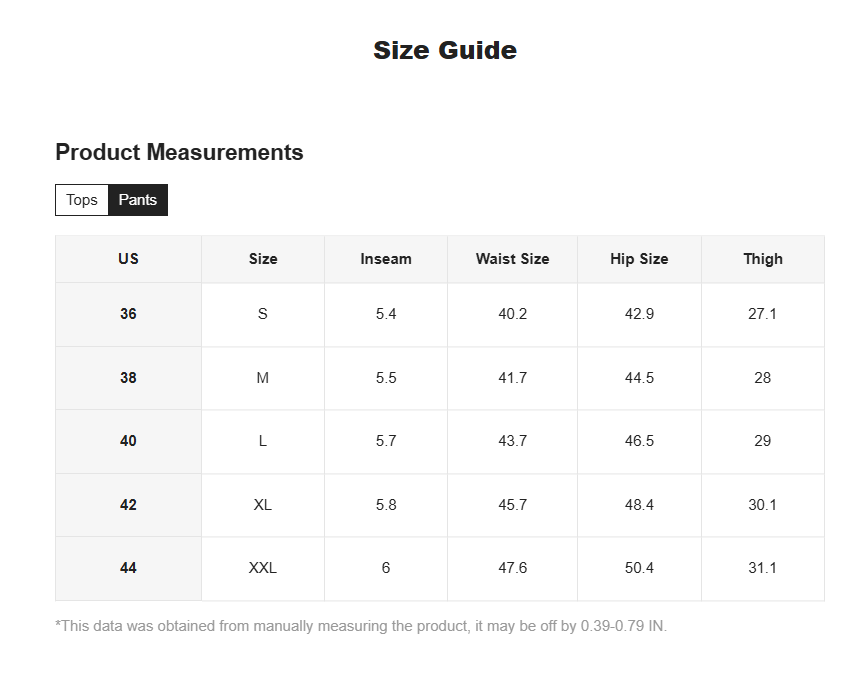Viewport: 853px width, 673px height.
Task: Click the M size cell
Action: point(263,378)
